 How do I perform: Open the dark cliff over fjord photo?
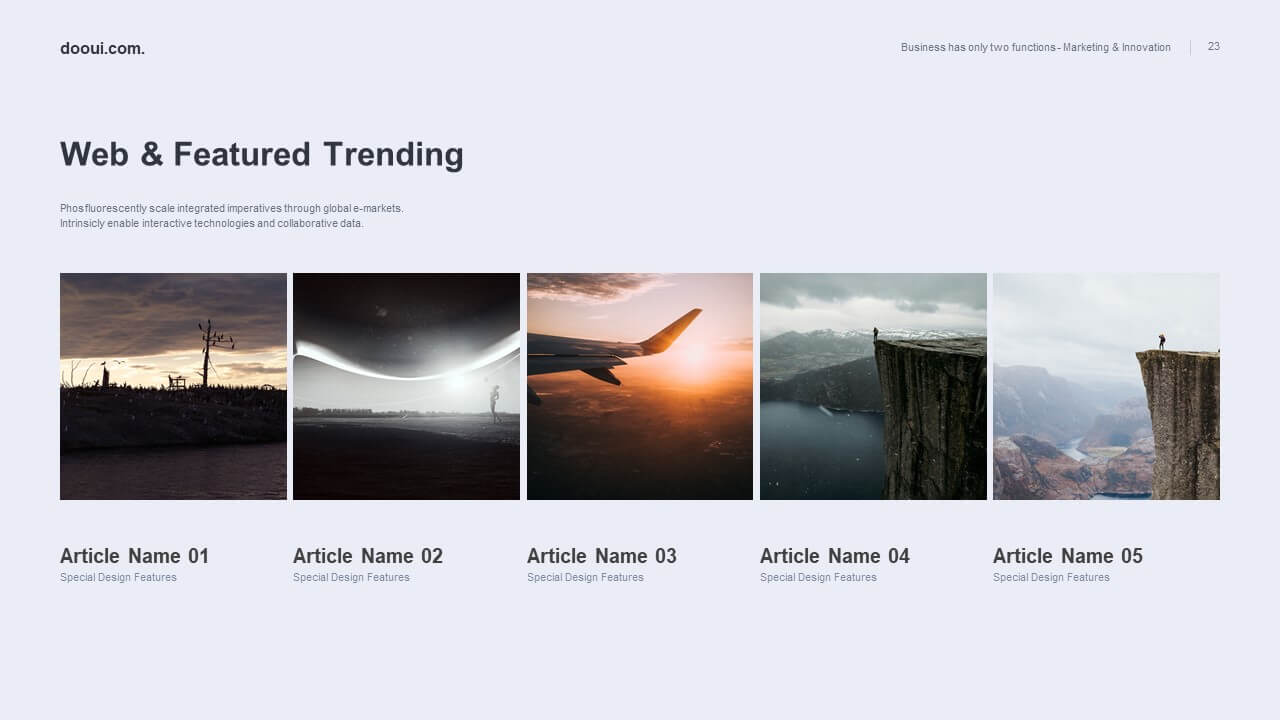873,386
